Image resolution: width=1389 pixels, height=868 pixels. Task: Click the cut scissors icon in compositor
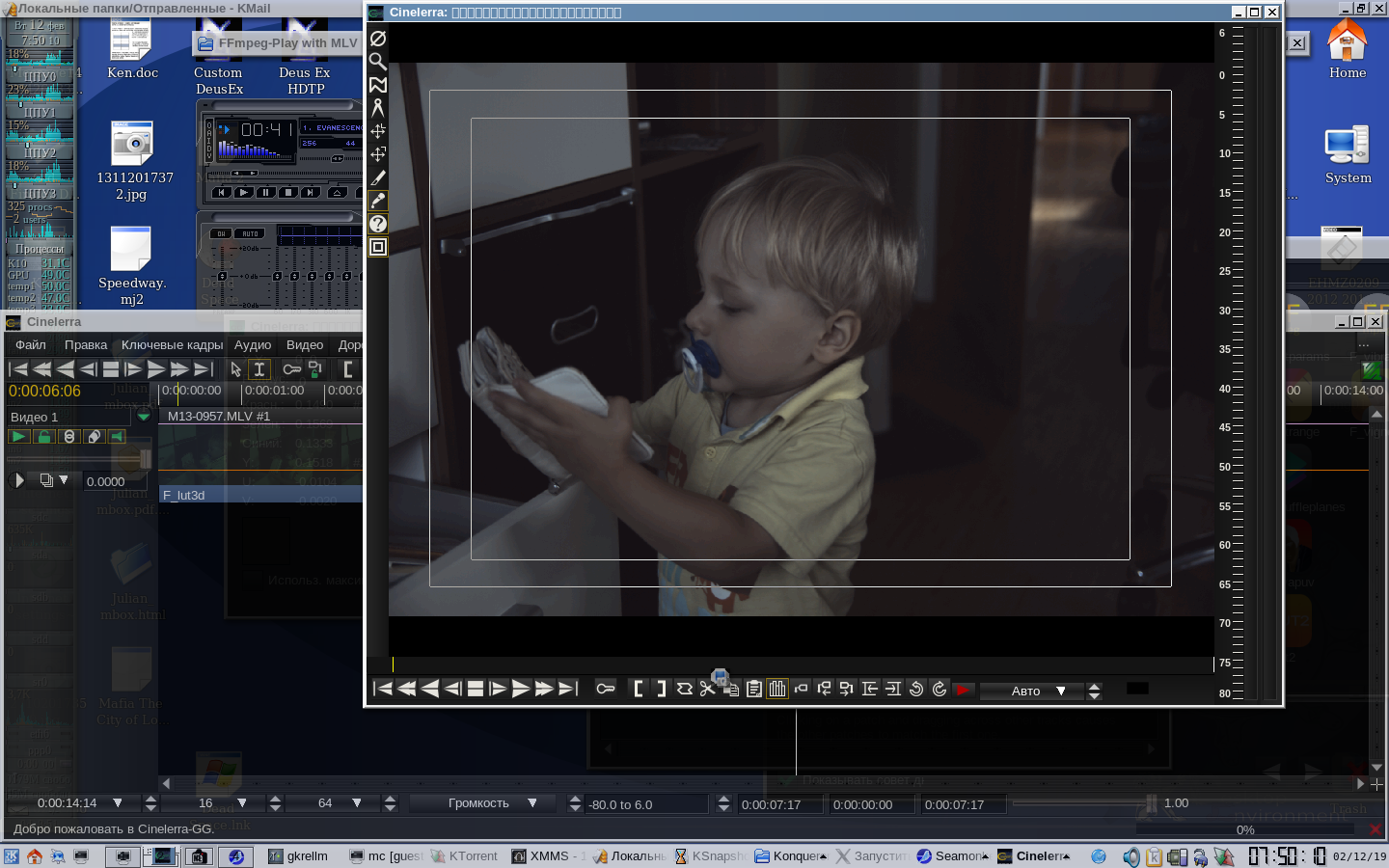click(708, 689)
